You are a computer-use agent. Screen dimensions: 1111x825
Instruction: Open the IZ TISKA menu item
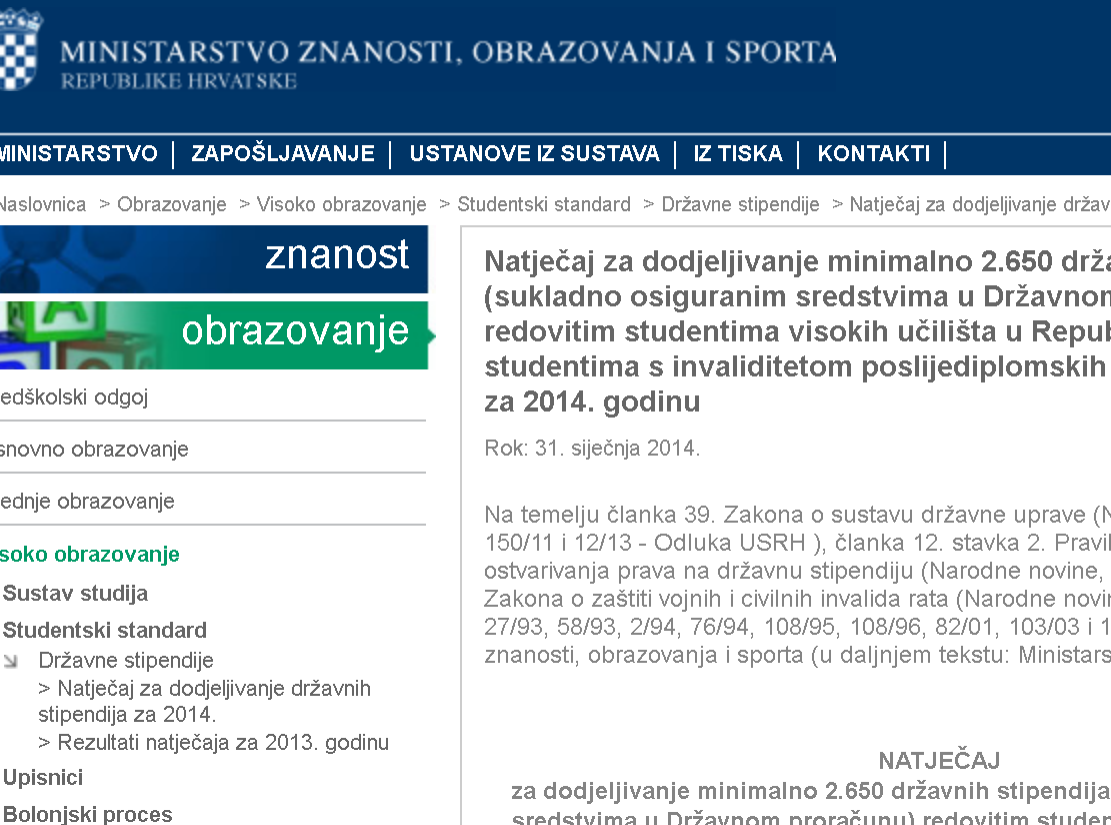pyautogui.click(x=738, y=154)
